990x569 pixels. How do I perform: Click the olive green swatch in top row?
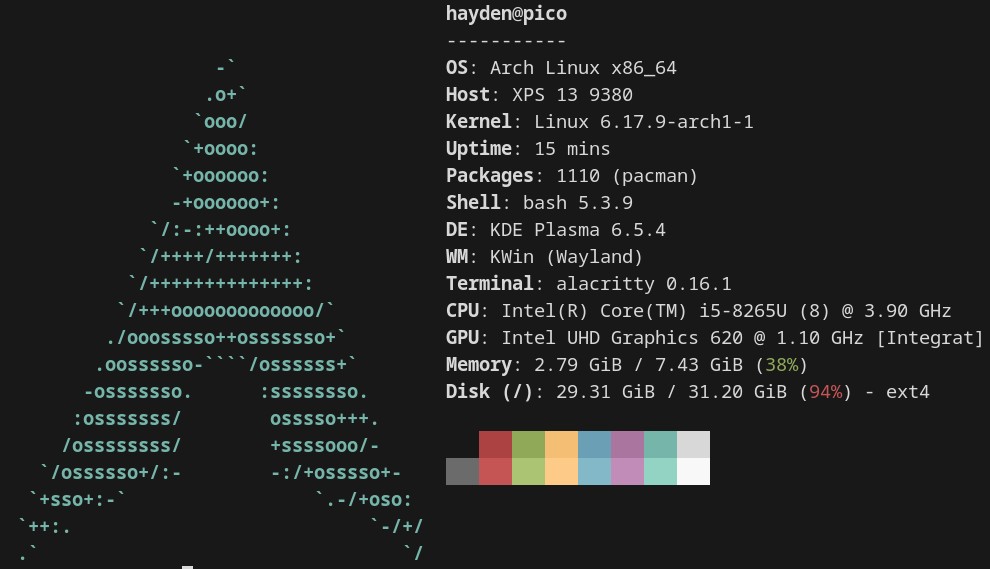pyautogui.click(x=528, y=444)
